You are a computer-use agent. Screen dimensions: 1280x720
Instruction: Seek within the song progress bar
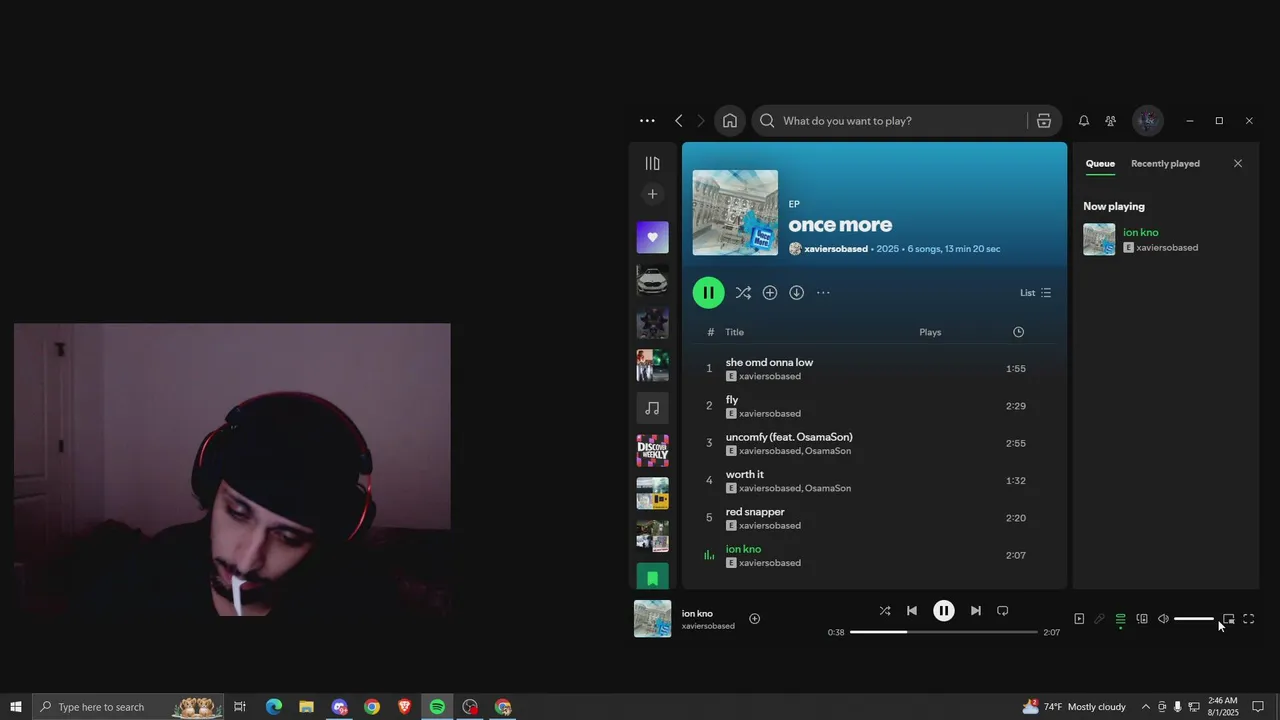click(943, 632)
